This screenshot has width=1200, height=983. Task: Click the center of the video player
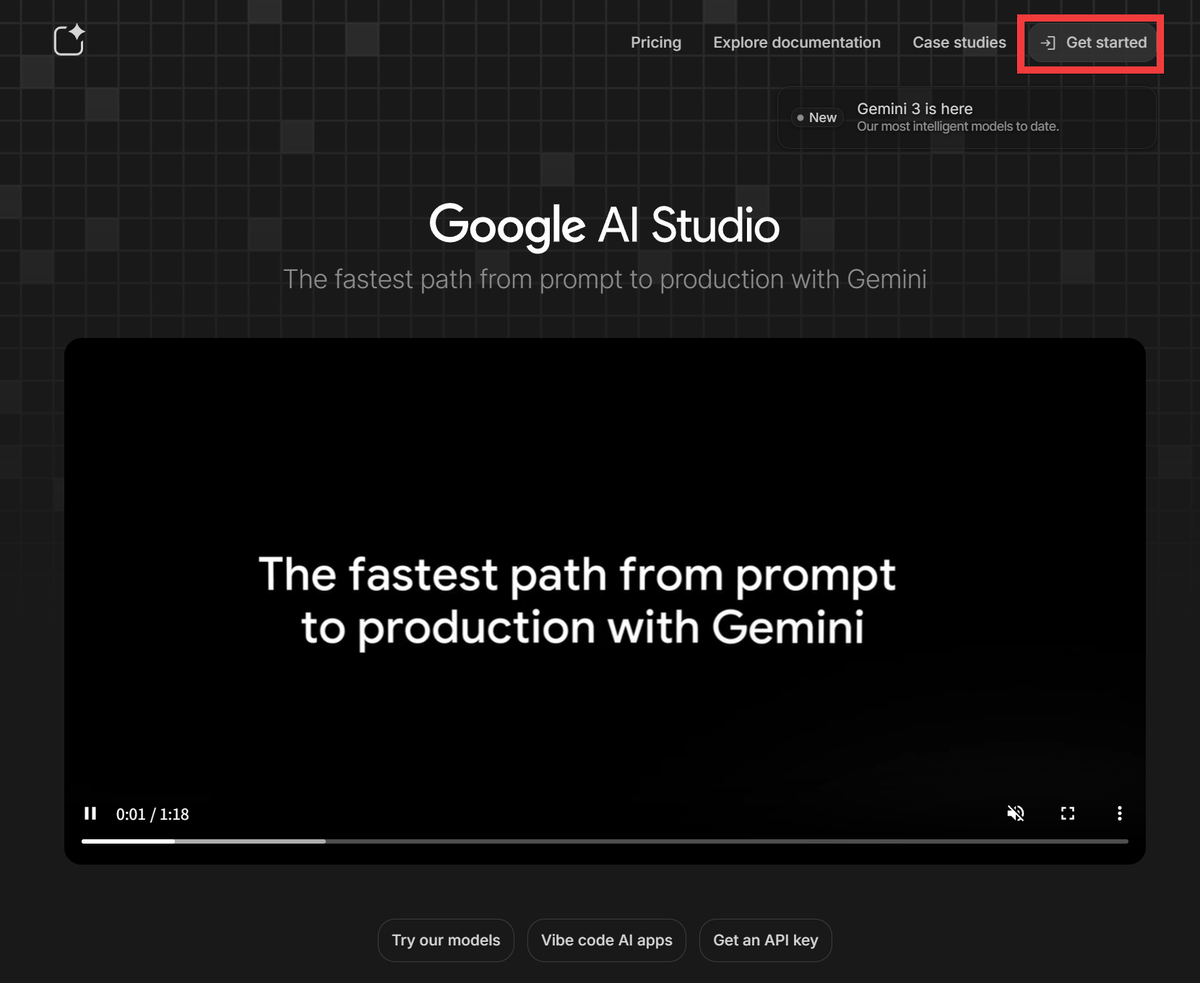point(604,600)
